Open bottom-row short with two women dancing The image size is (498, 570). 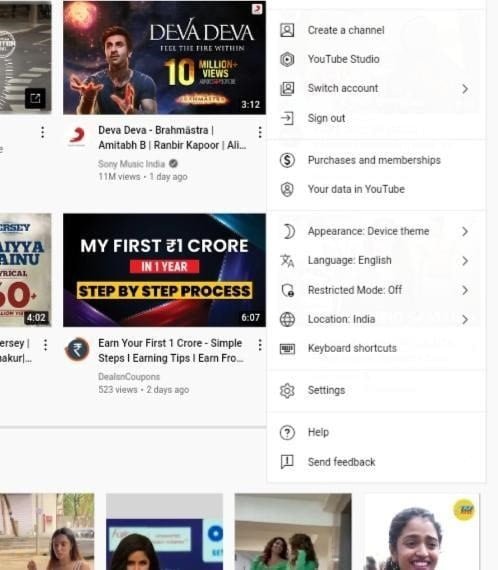(293, 531)
